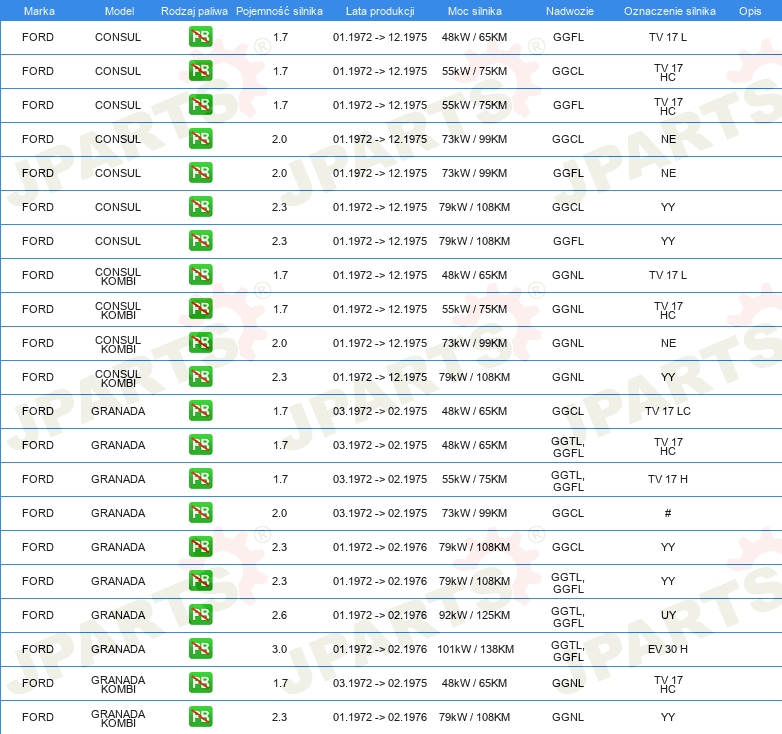Click the Moc silnika column header
782x734 pixels.
tap(474, 11)
